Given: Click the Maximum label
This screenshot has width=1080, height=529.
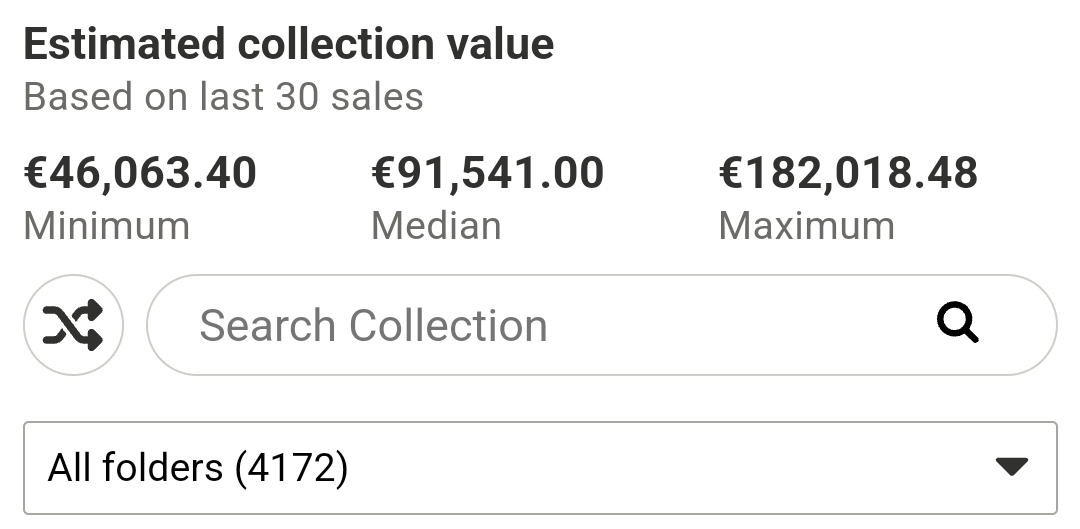Looking at the screenshot, I should coord(807,226).
